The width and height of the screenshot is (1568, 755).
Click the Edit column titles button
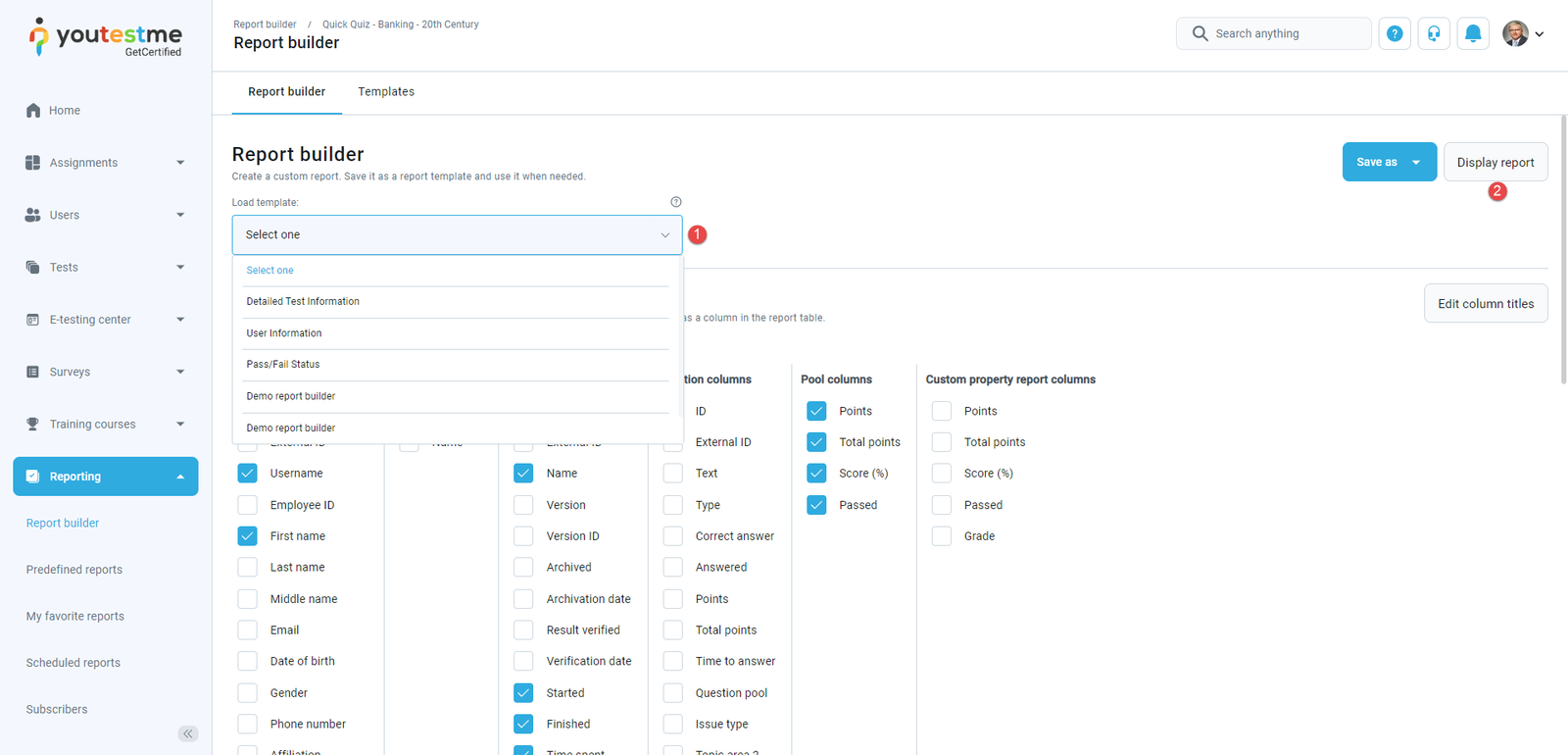pos(1485,304)
